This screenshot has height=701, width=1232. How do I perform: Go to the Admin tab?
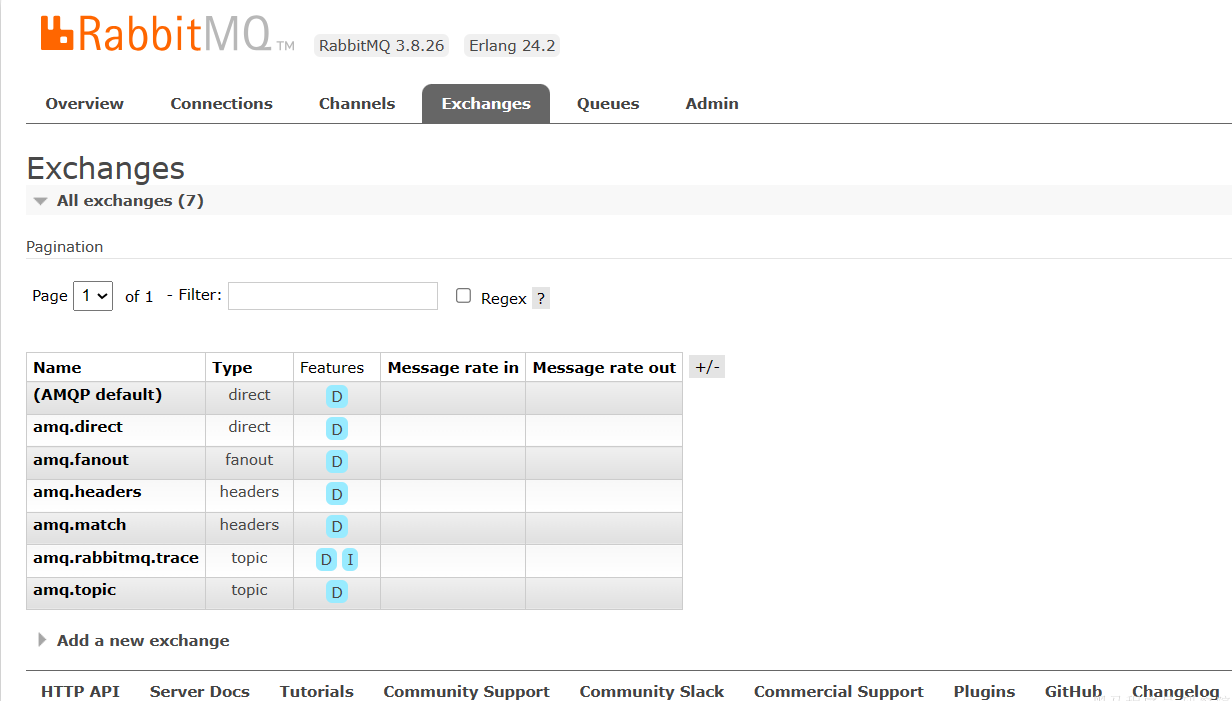712,104
